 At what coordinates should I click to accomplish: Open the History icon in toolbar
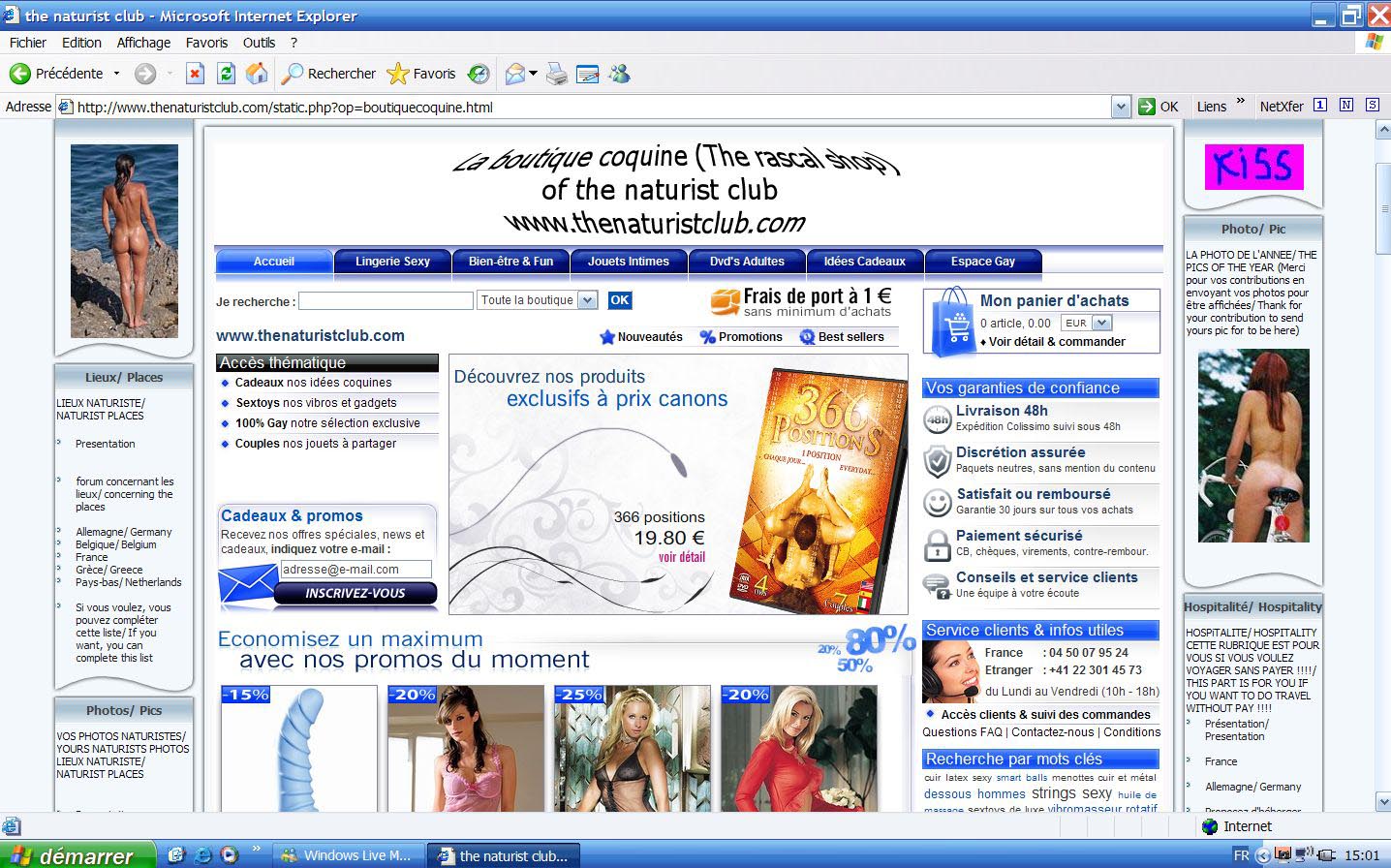tap(479, 74)
